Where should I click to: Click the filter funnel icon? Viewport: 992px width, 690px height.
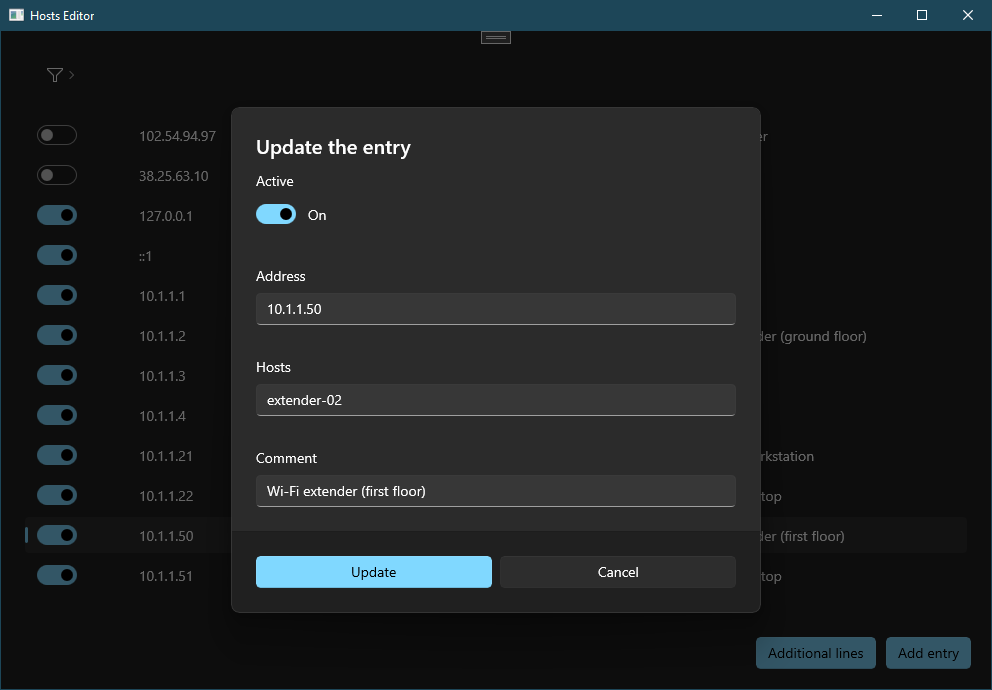click(x=54, y=75)
